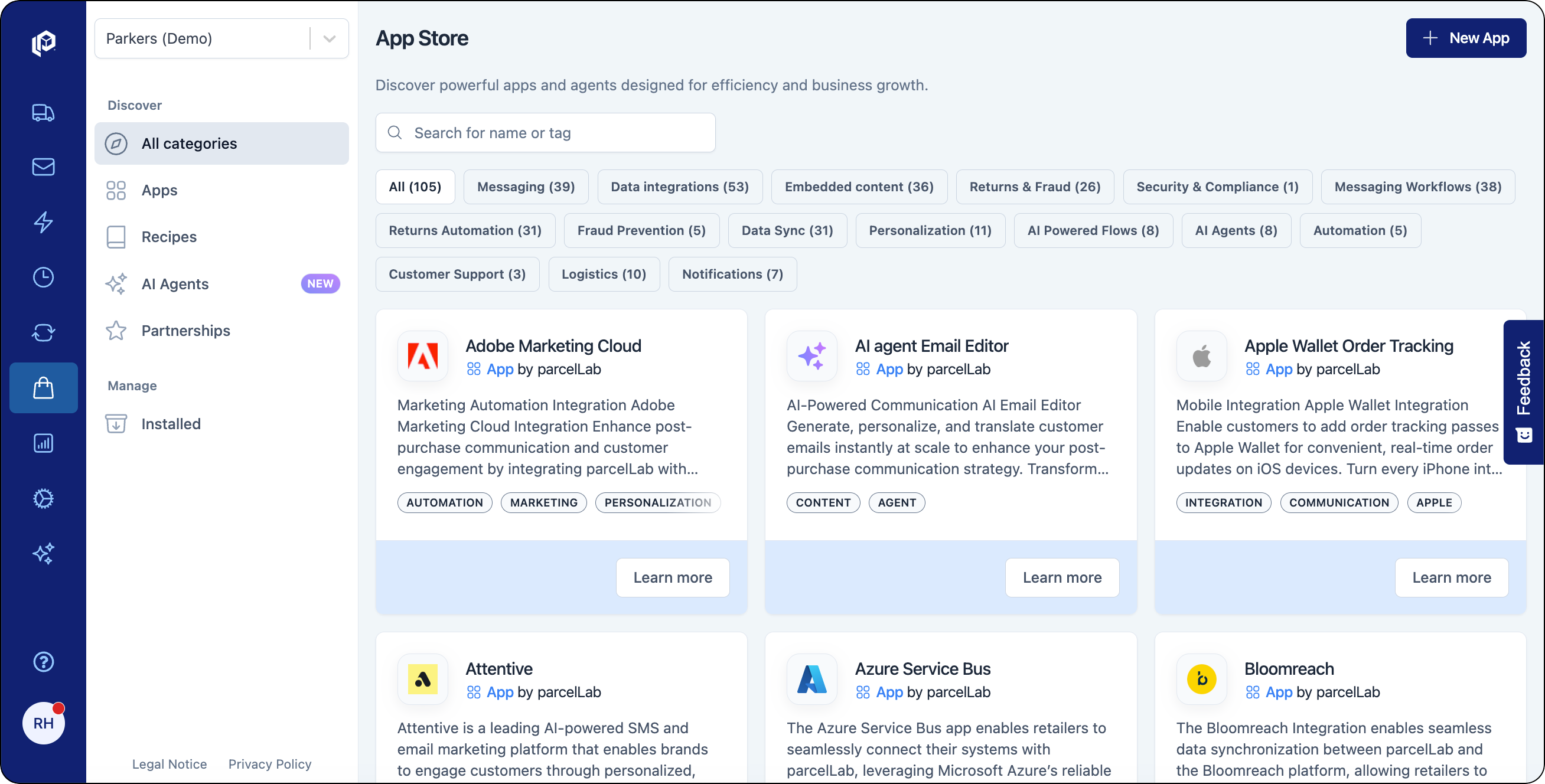Open the analytics bar chart icon

click(x=43, y=443)
